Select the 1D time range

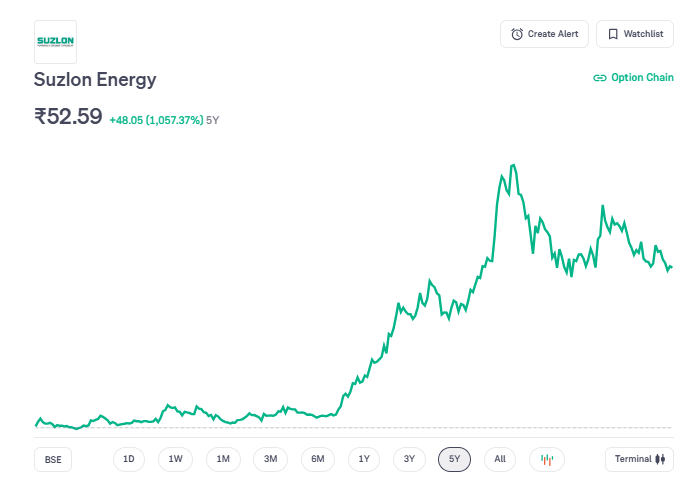129,459
